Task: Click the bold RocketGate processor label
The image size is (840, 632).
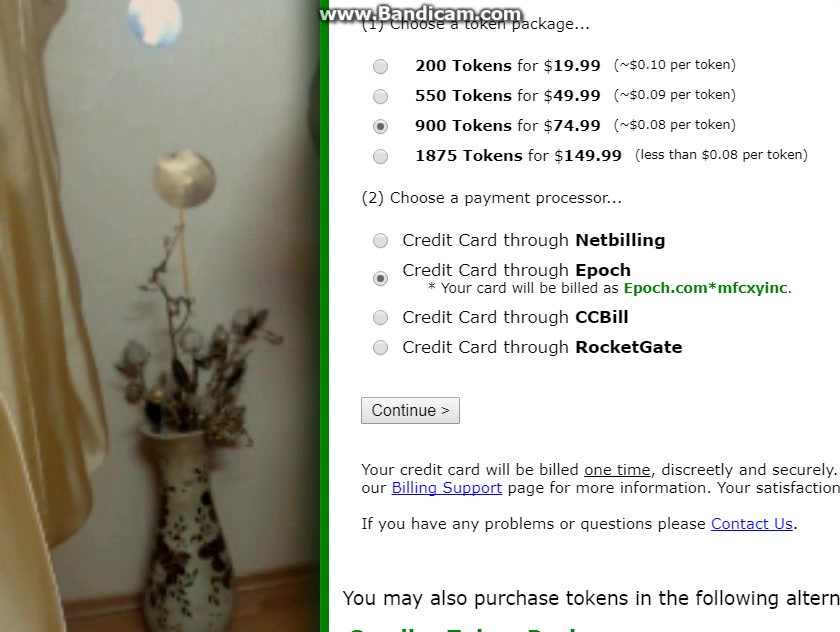Action: [629, 347]
